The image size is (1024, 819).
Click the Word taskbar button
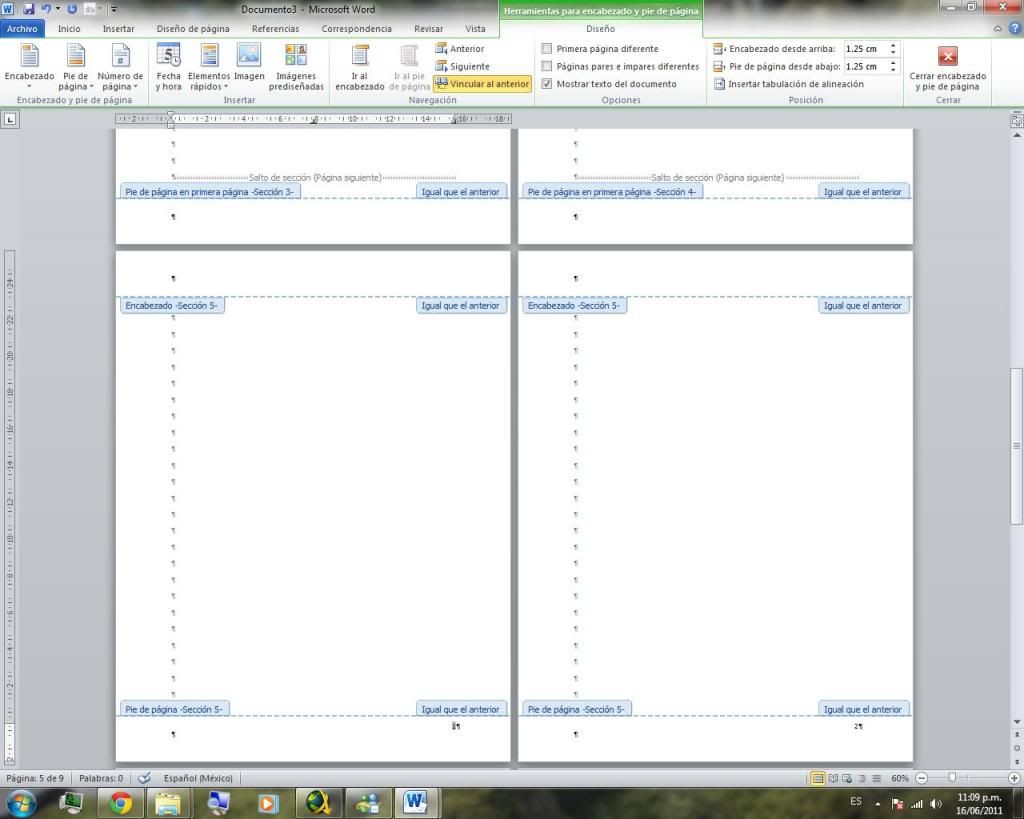414,802
